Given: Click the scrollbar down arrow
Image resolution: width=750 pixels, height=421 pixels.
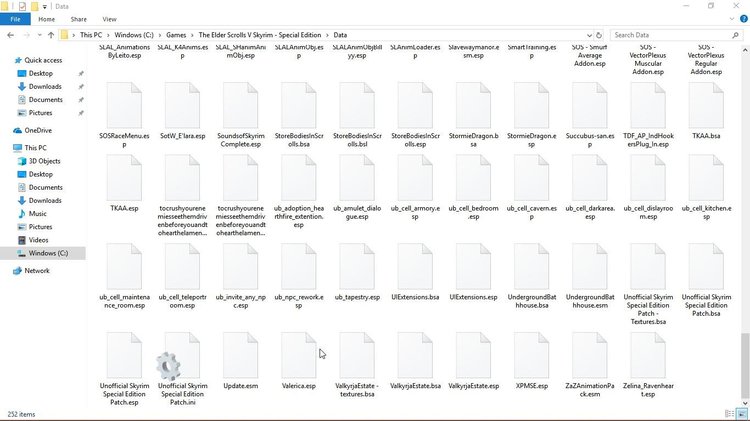Looking at the screenshot, I should pos(745,403).
